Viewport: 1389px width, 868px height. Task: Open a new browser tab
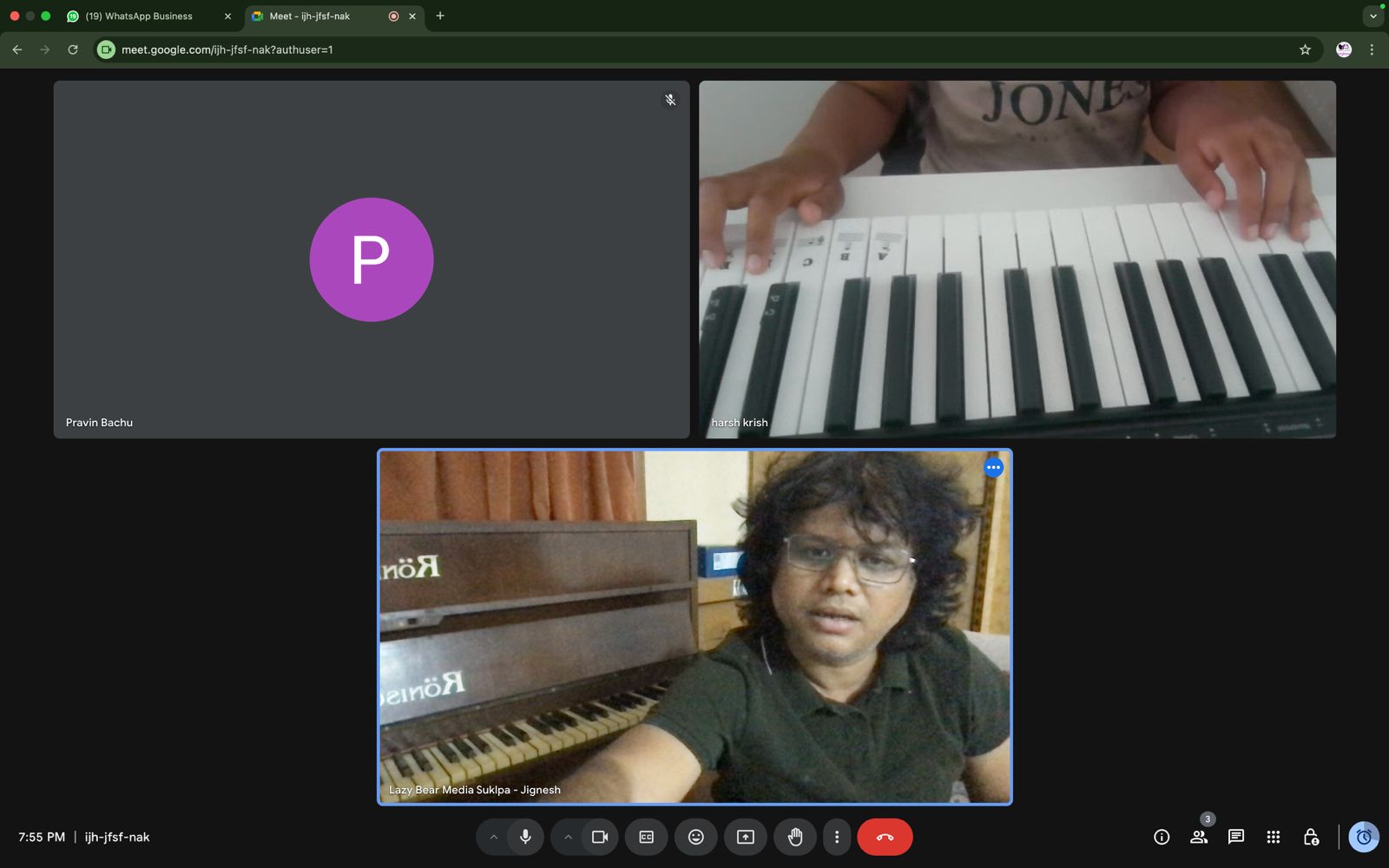(x=440, y=16)
